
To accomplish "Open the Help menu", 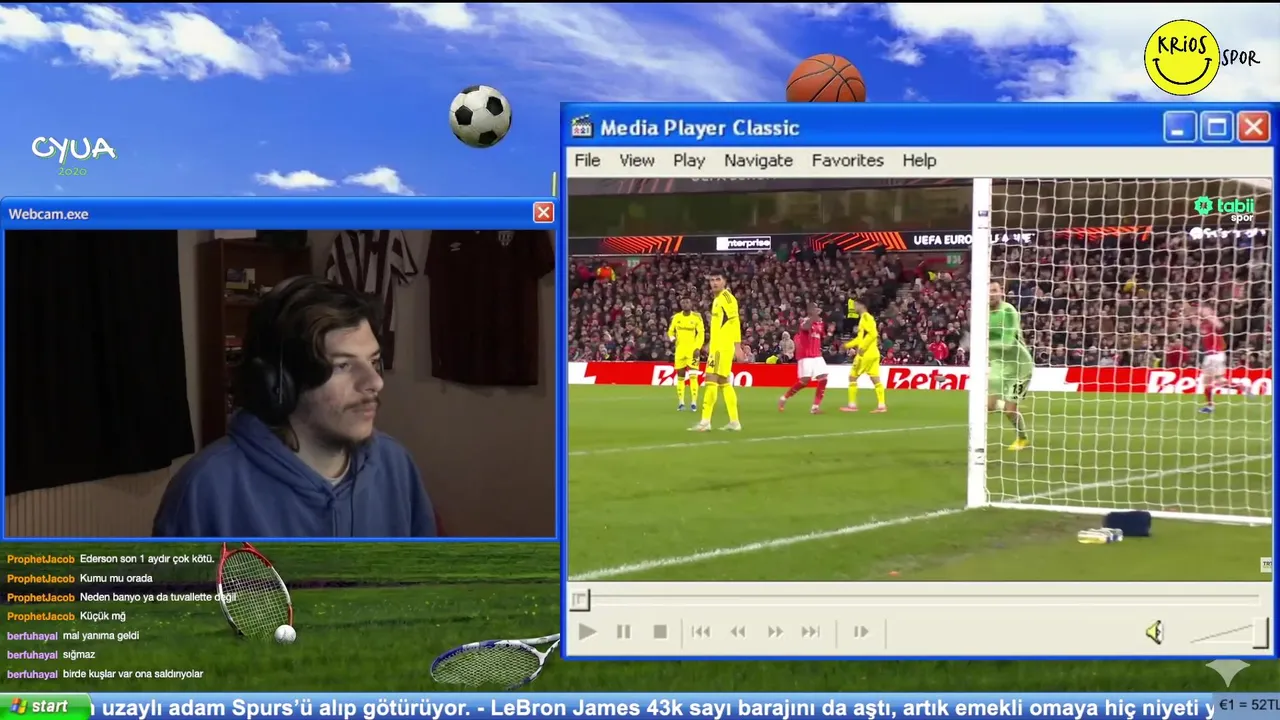I will [x=919, y=160].
